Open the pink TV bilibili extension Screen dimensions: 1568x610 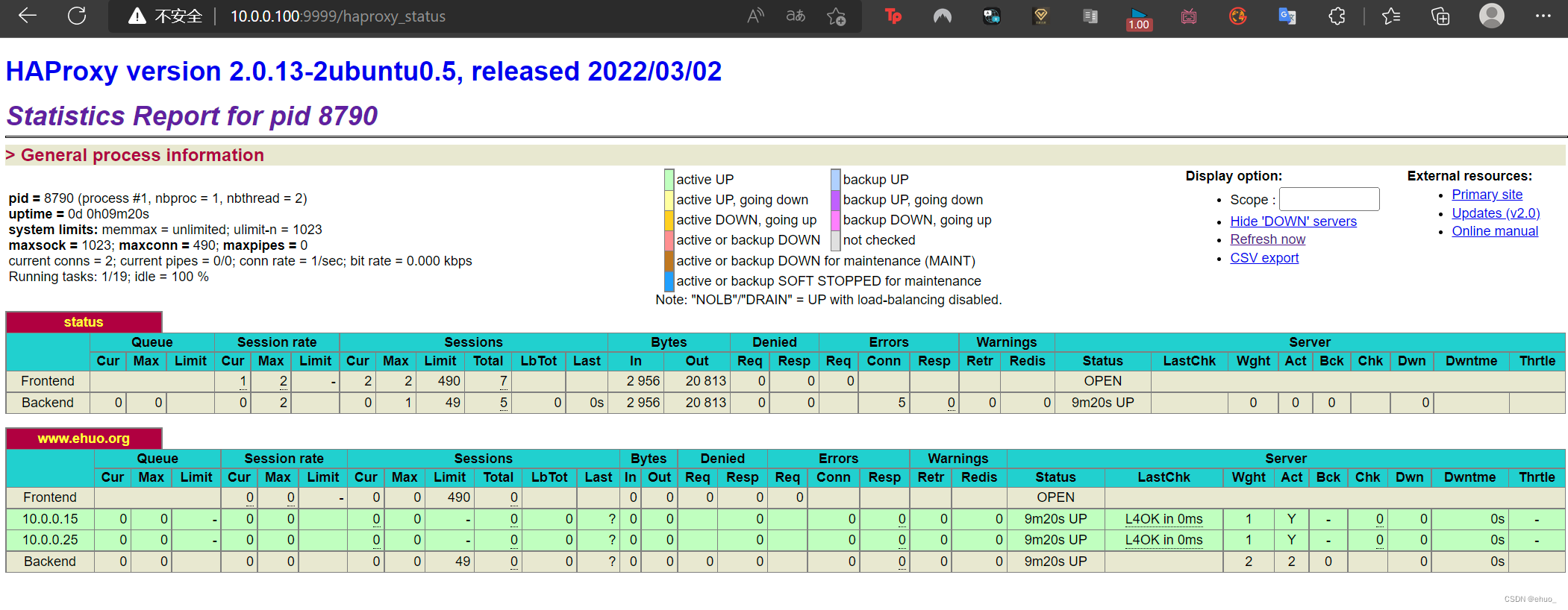click(x=1189, y=16)
